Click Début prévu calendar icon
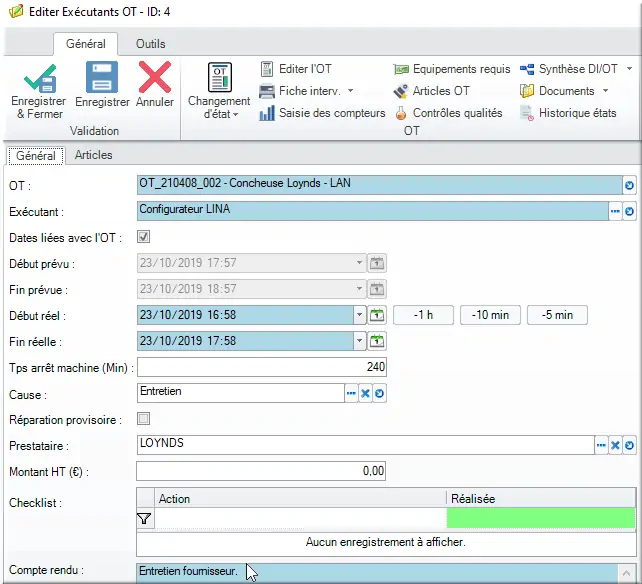The image size is (642, 584). [x=377, y=263]
